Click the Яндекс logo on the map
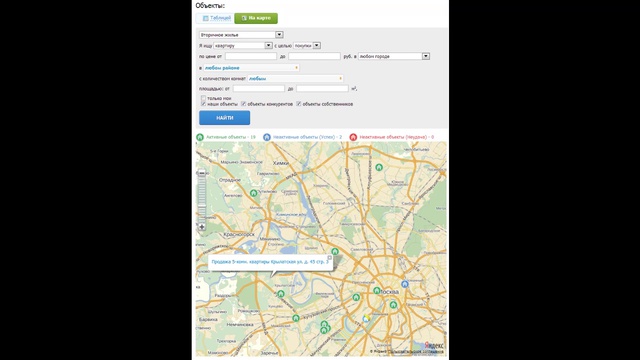The height and width of the screenshot is (360, 640). pyautogui.click(x=434, y=345)
